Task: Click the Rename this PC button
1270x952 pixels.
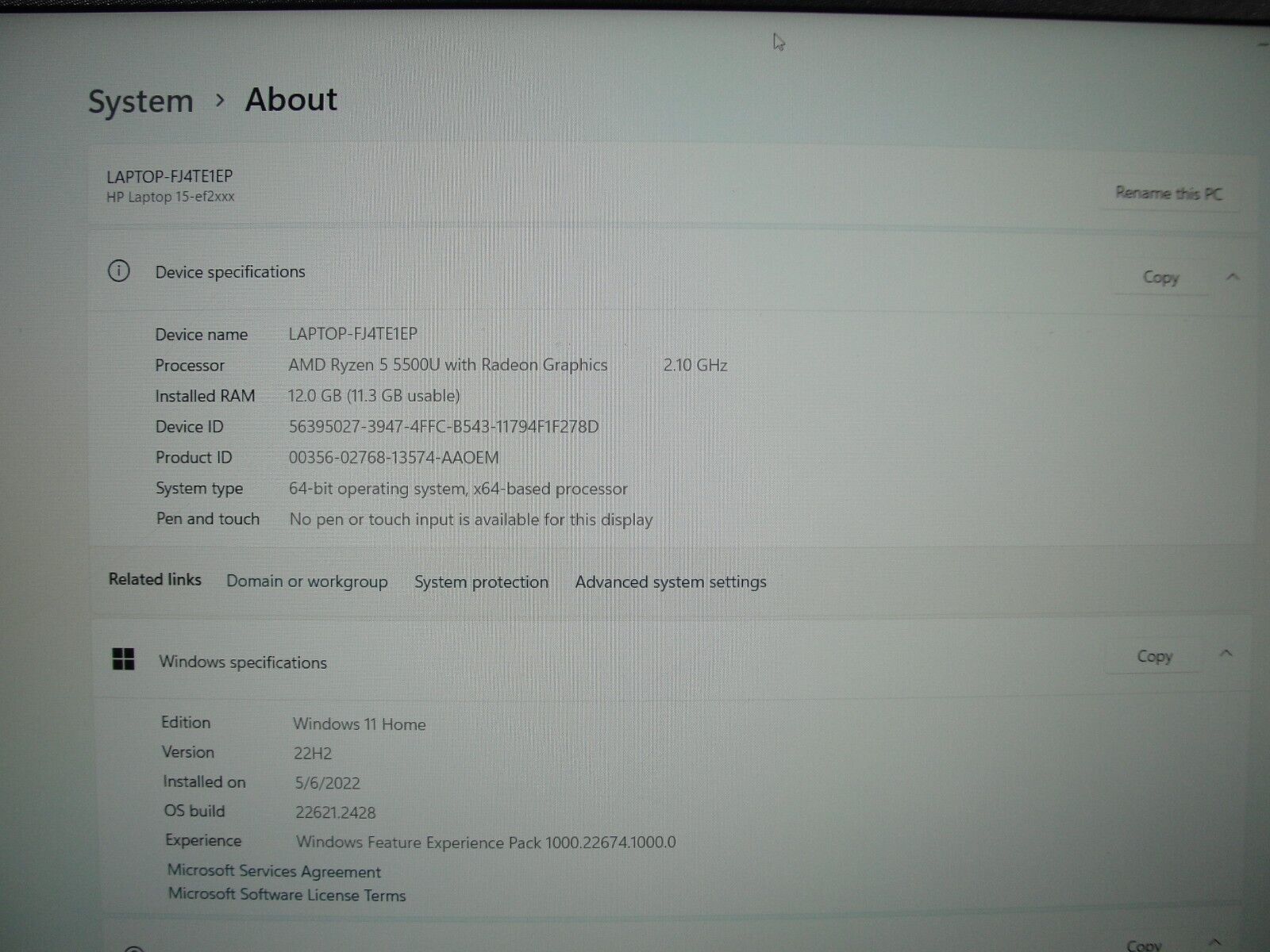Action: click(x=1169, y=193)
